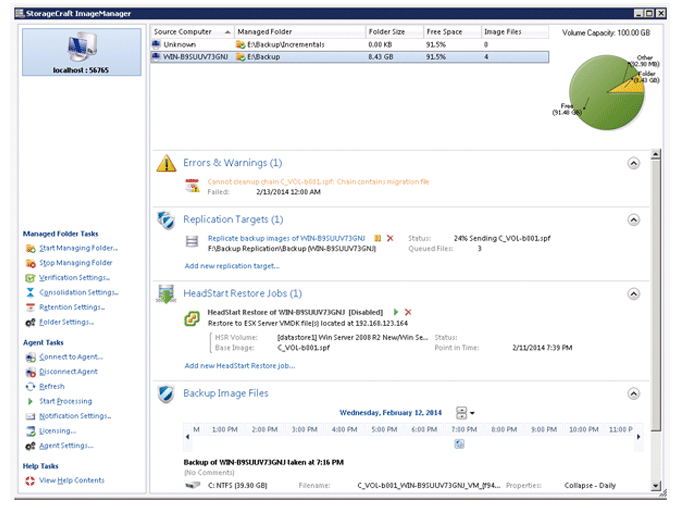Click the Replication Targets shield icon
This screenshot has height=508, width=673.
point(166,221)
